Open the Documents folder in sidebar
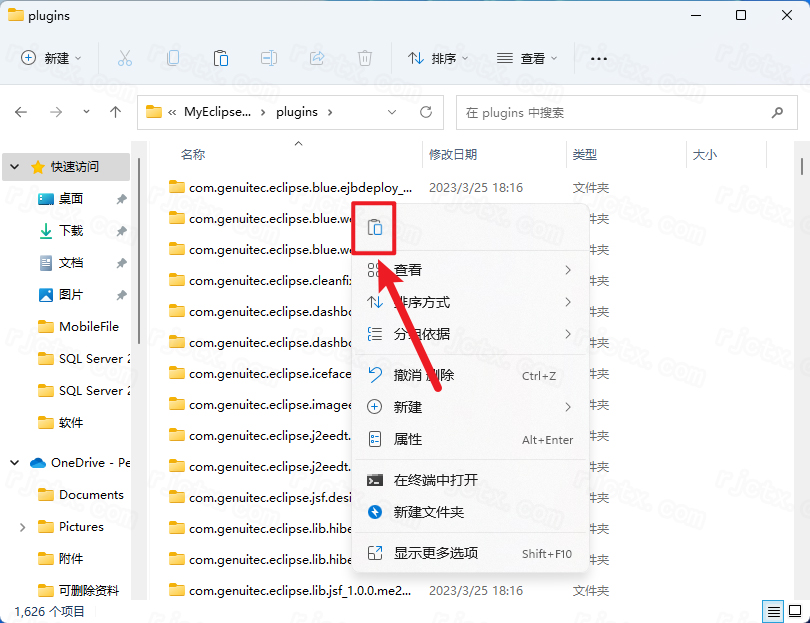This screenshot has width=810, height=623. point(90,495)
